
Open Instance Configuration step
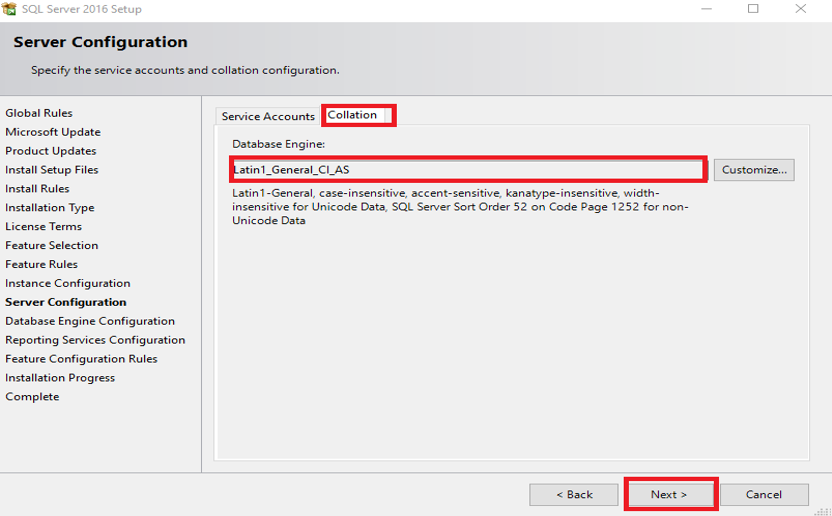coord(68,283)
